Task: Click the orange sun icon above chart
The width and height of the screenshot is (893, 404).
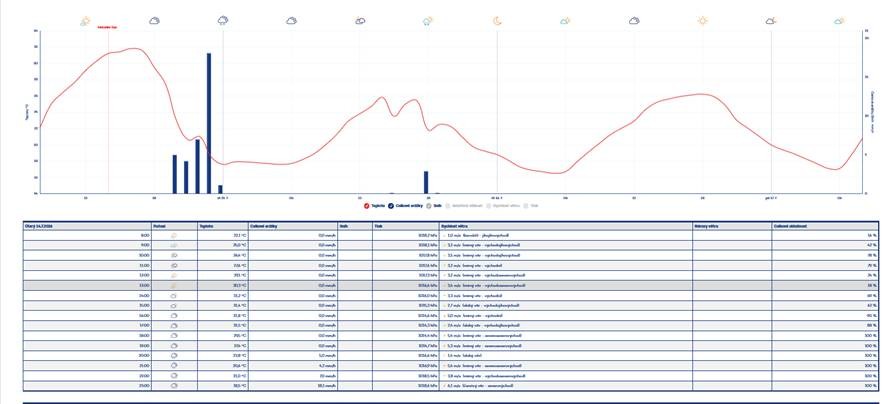Action: [702, 21]
